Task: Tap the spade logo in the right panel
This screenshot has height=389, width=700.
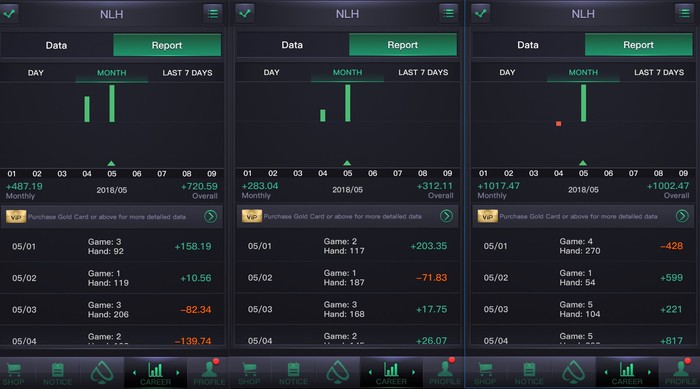Action: [x=573, y=372]
